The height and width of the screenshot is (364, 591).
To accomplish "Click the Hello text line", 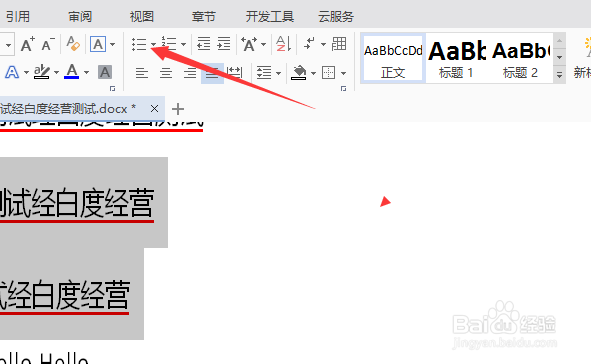I will coord(44,358).
